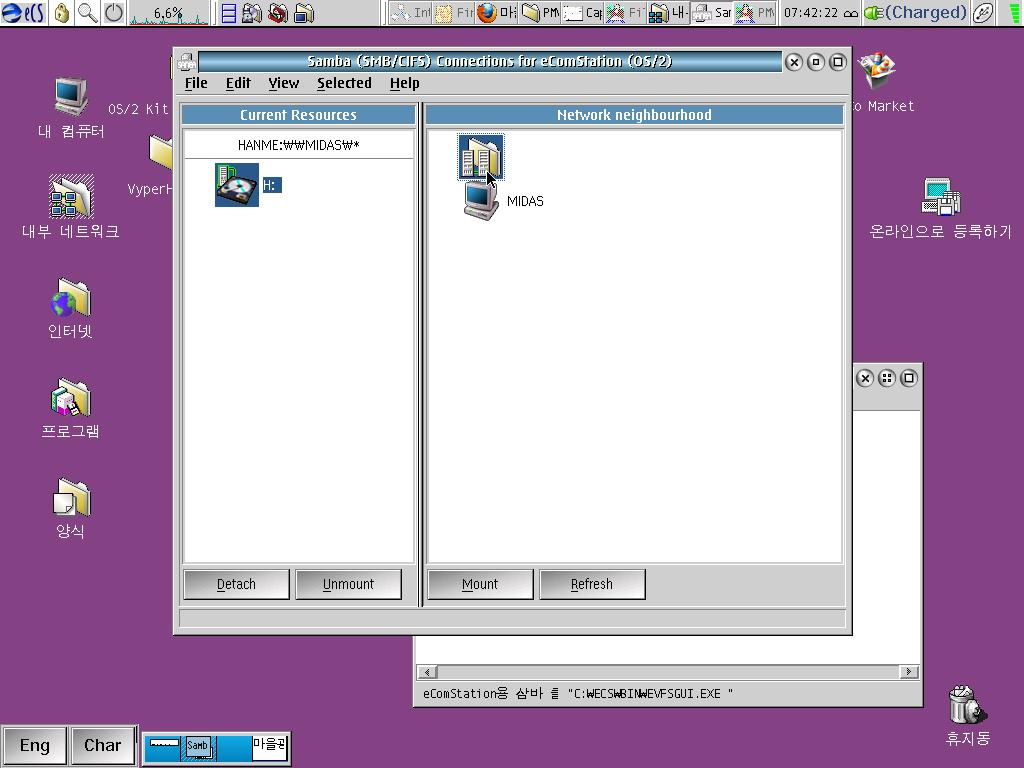1024x768 pixels.
Task: Click right arrow of background window scrollbar
Action: (908, 672)
